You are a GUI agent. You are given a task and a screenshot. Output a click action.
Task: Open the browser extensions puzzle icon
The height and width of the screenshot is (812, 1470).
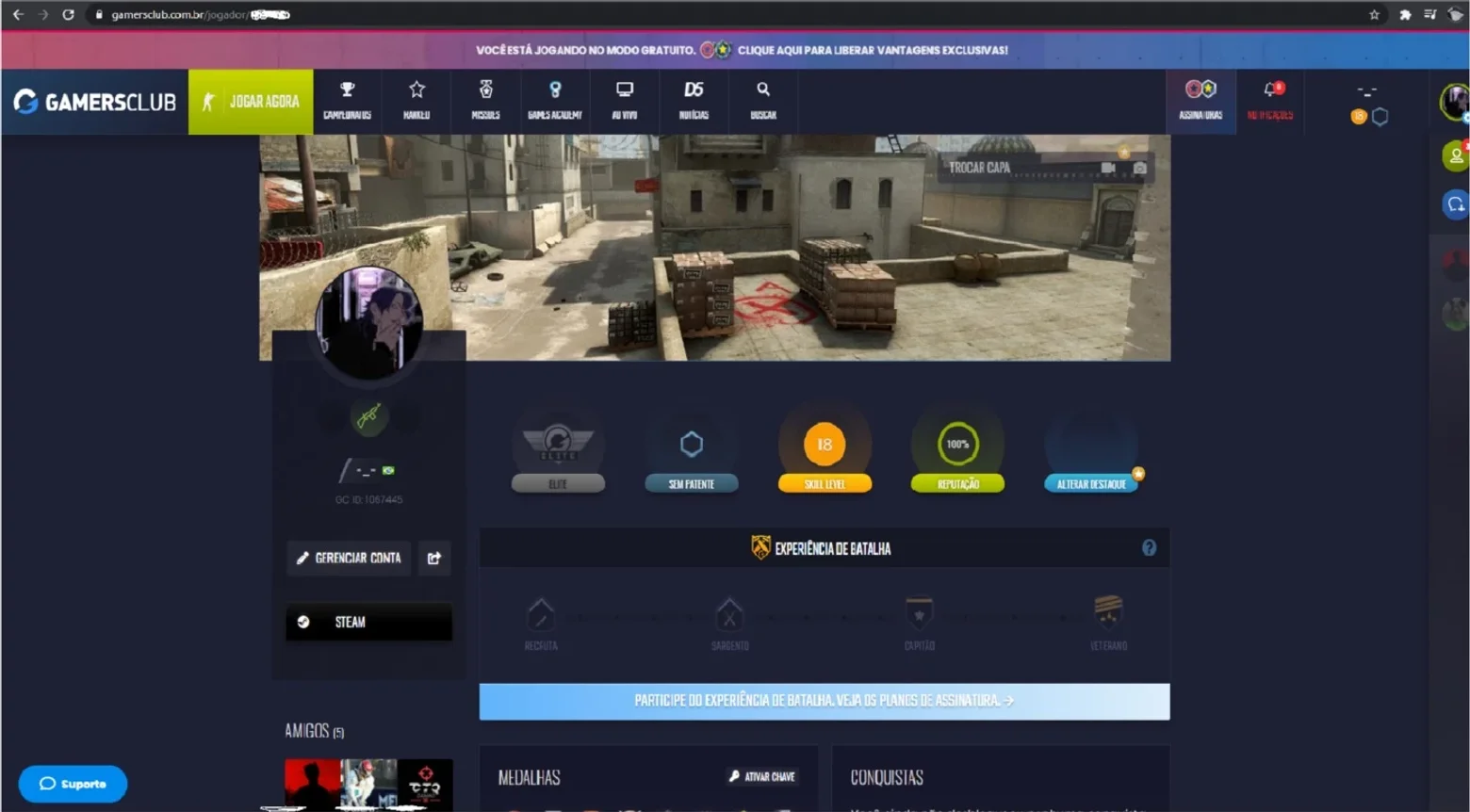tap(1405, 14)
